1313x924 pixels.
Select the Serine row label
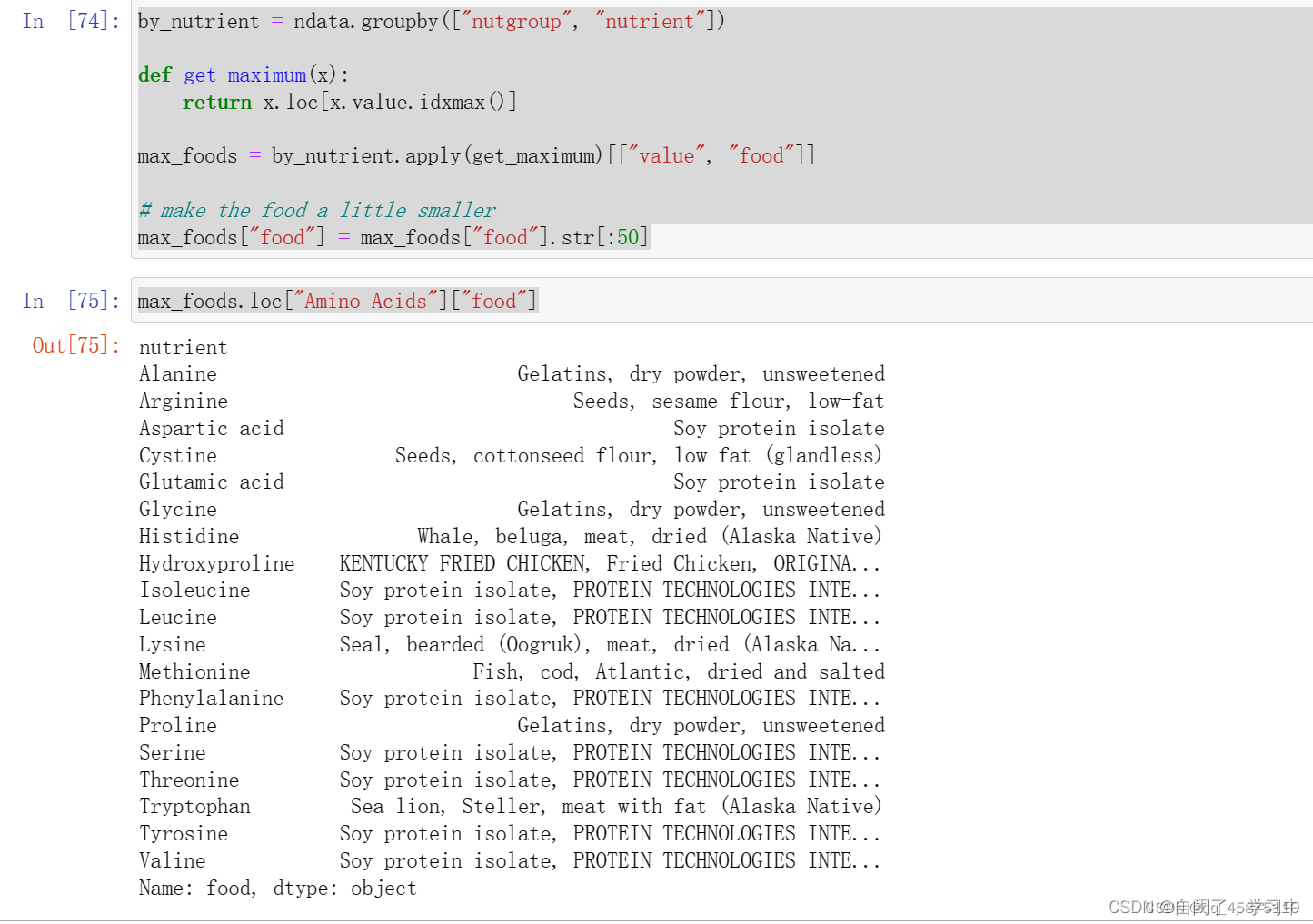[x=173, y=753]
